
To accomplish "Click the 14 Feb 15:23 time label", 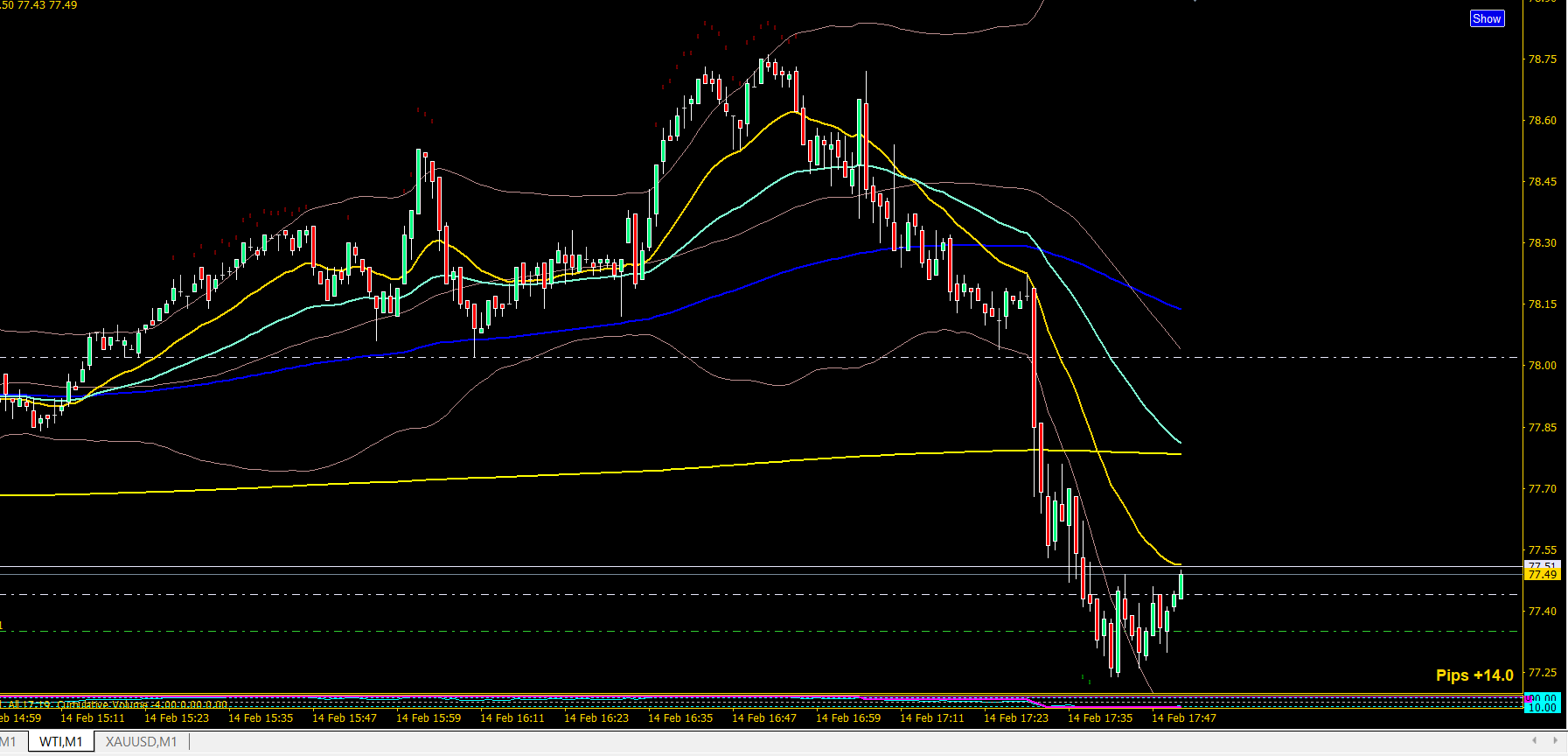I will (177, 718).
